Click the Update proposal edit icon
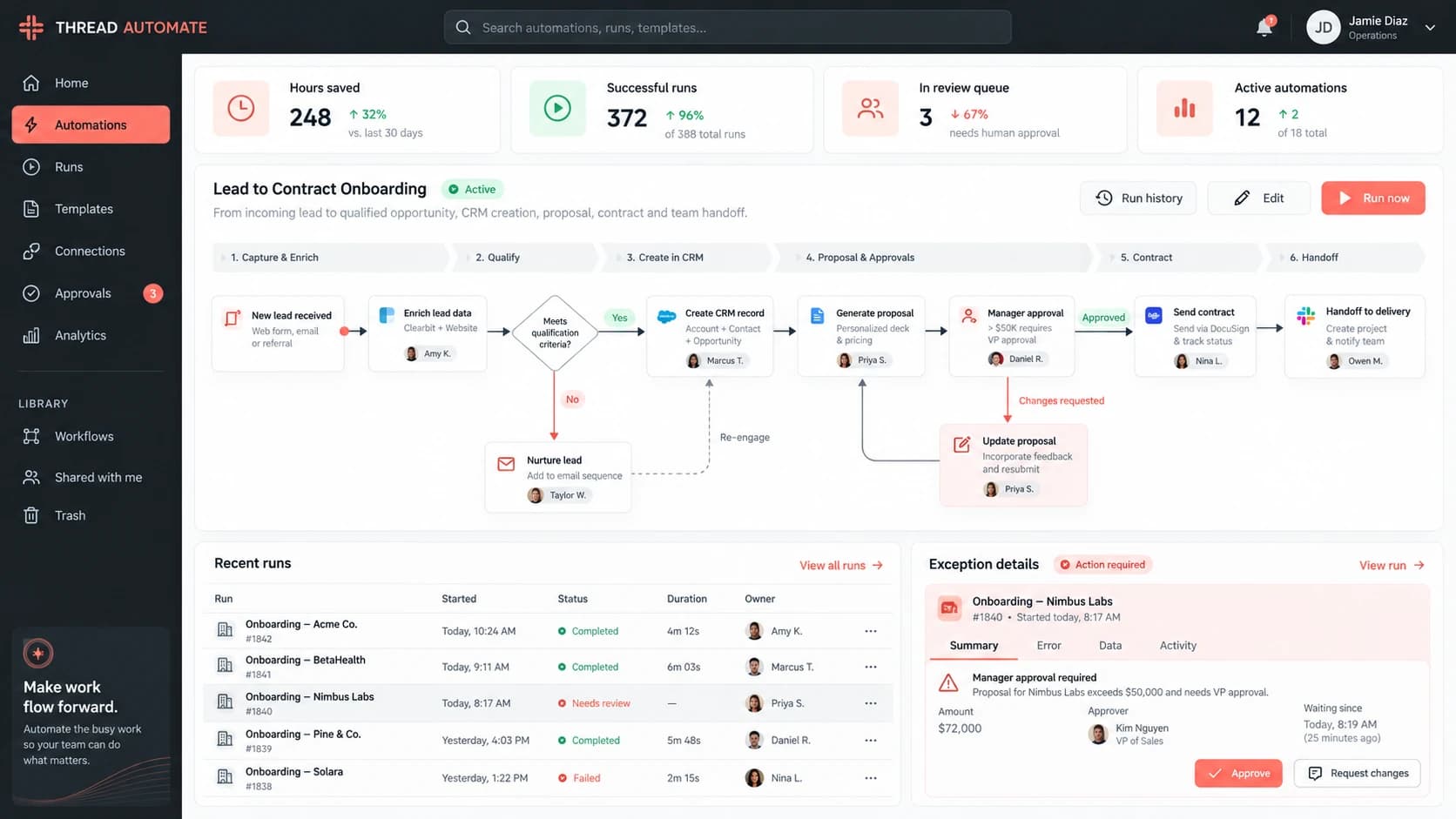 (x=961, y=444)
